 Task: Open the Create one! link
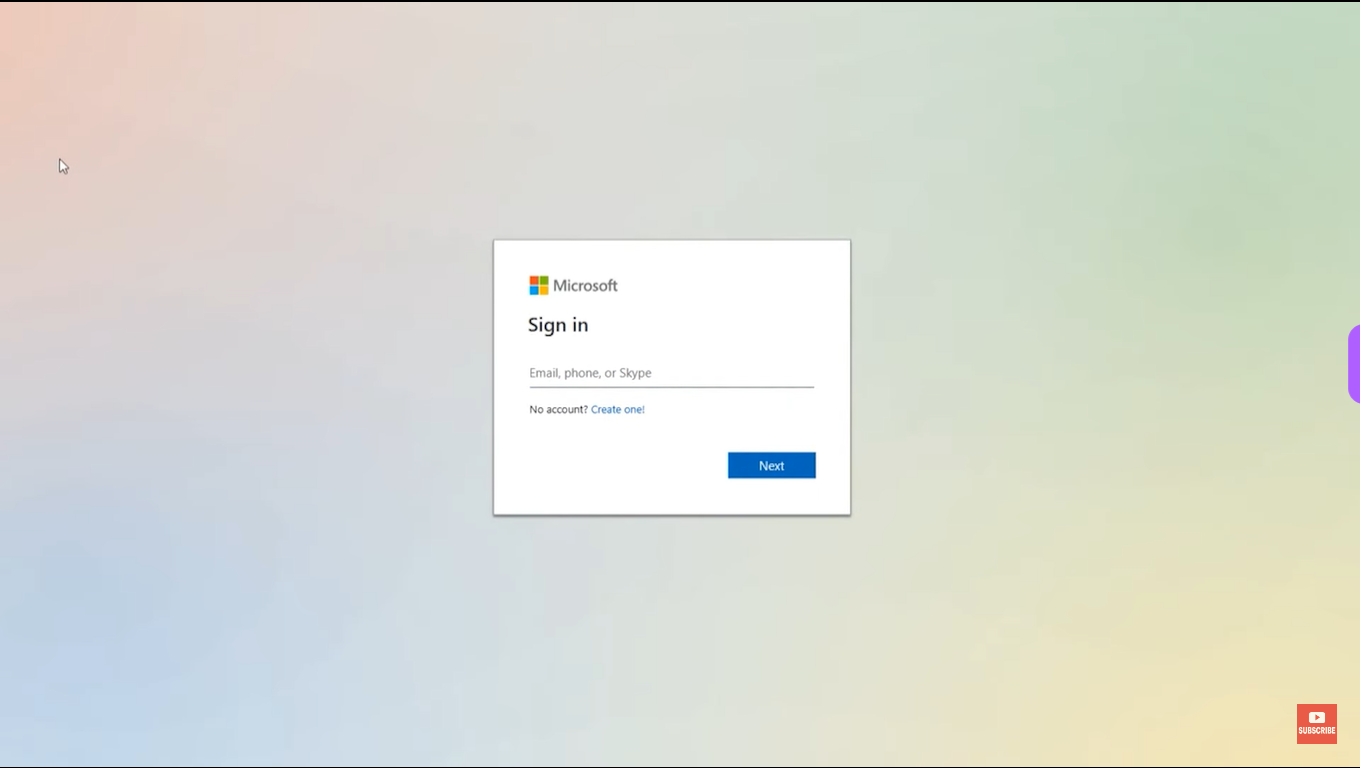(618, 410)
